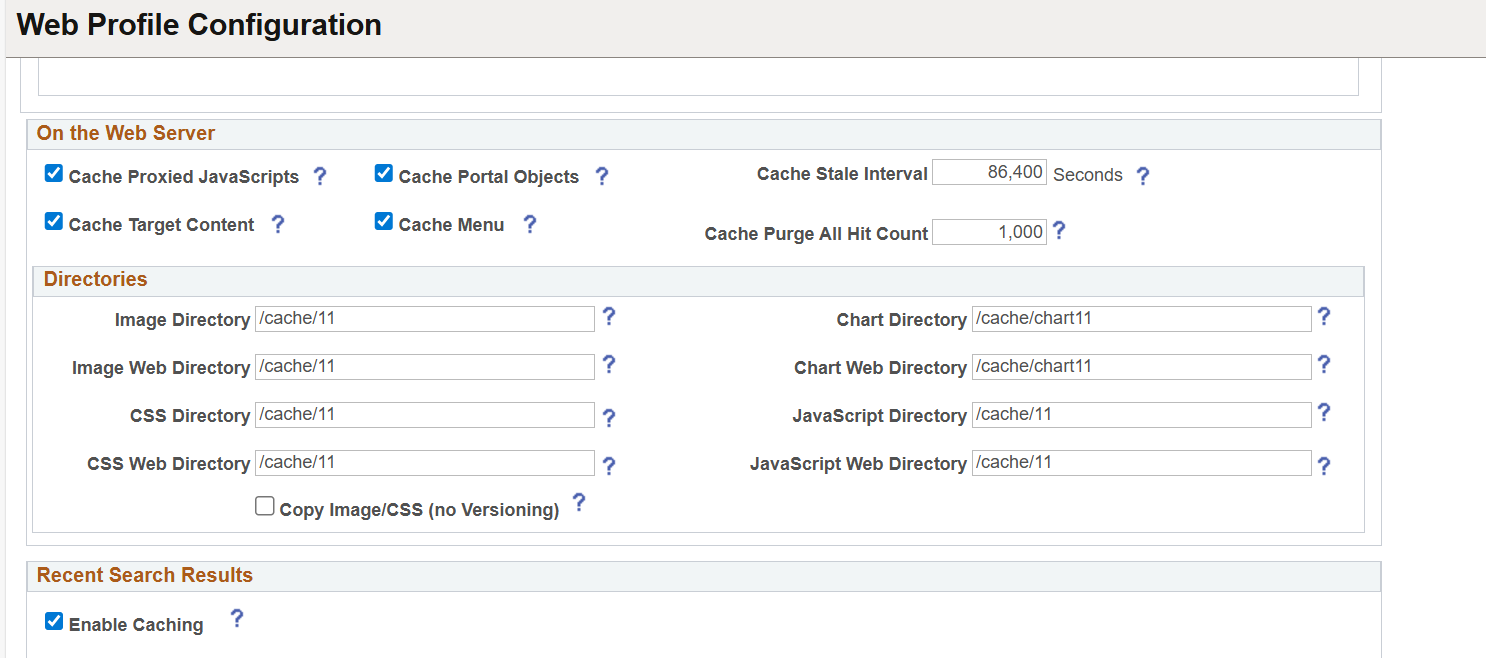Show help for JavaScript Web Directory
The width and height of the screenshot is (1486, 658).
pos(1324,465)
